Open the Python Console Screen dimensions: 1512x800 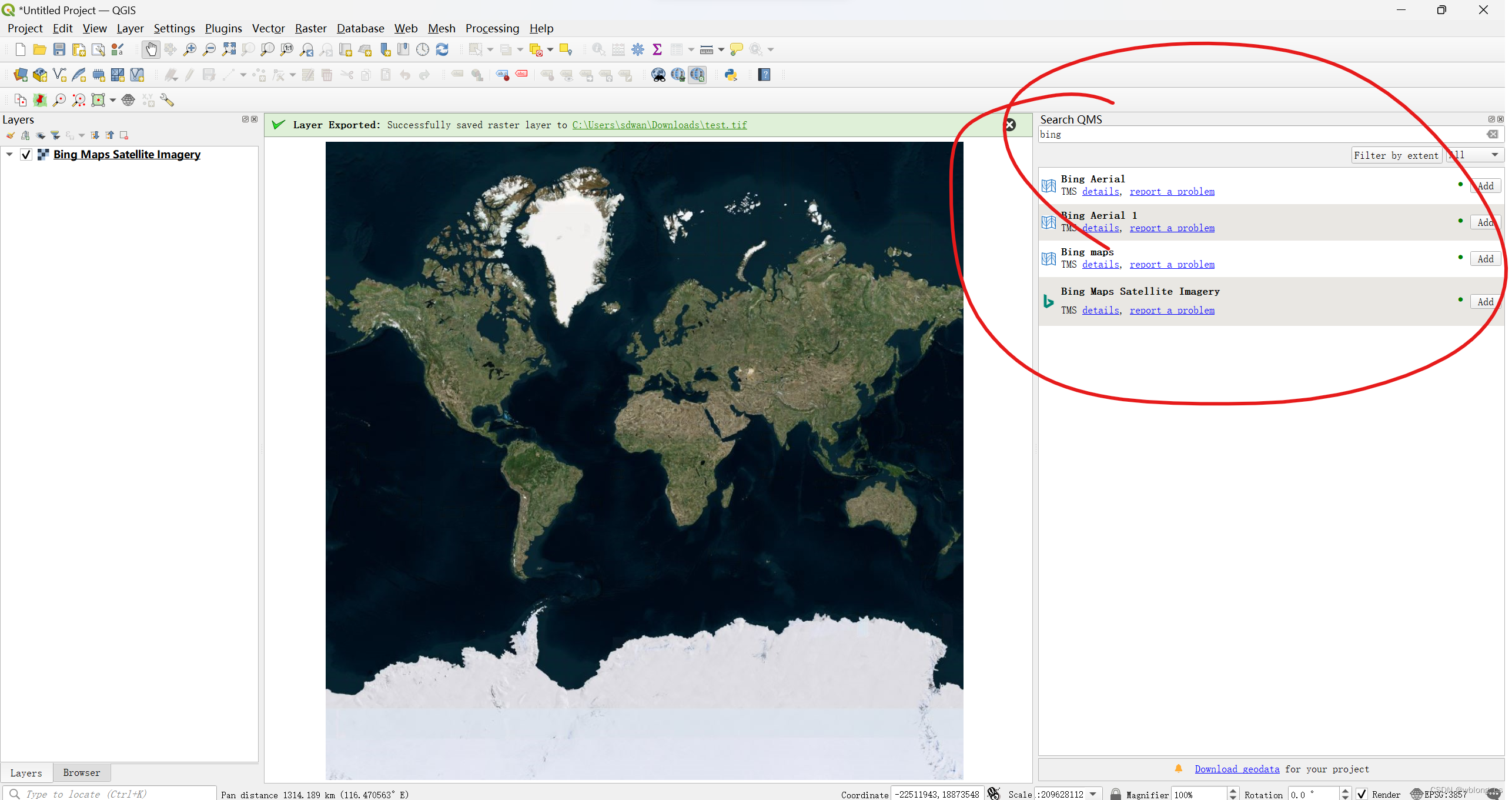pyautogui.click(x=731, y=75)
